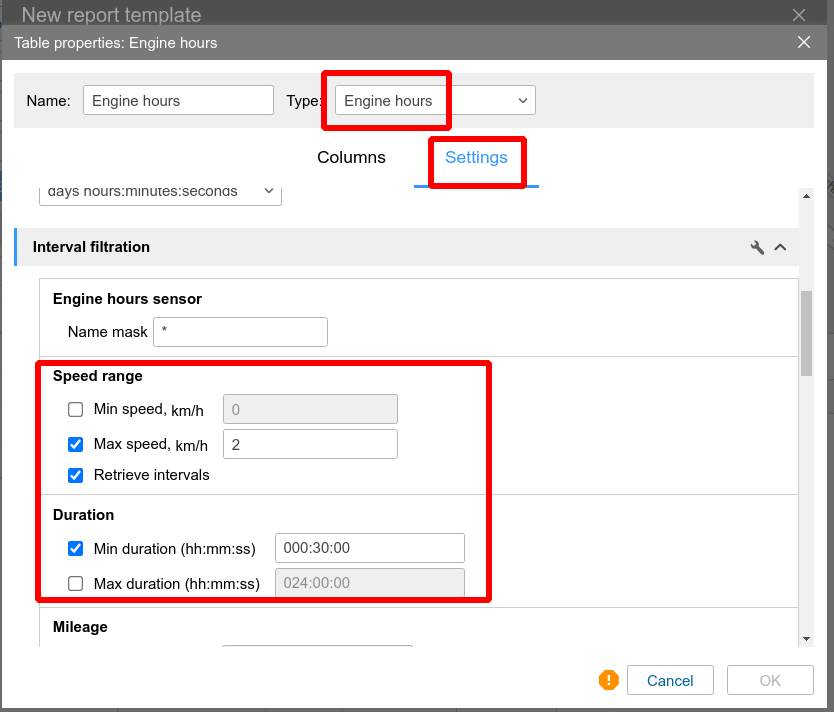Collapse the Interval filtration section
834x712 pixels.
(x=780, y=247)
